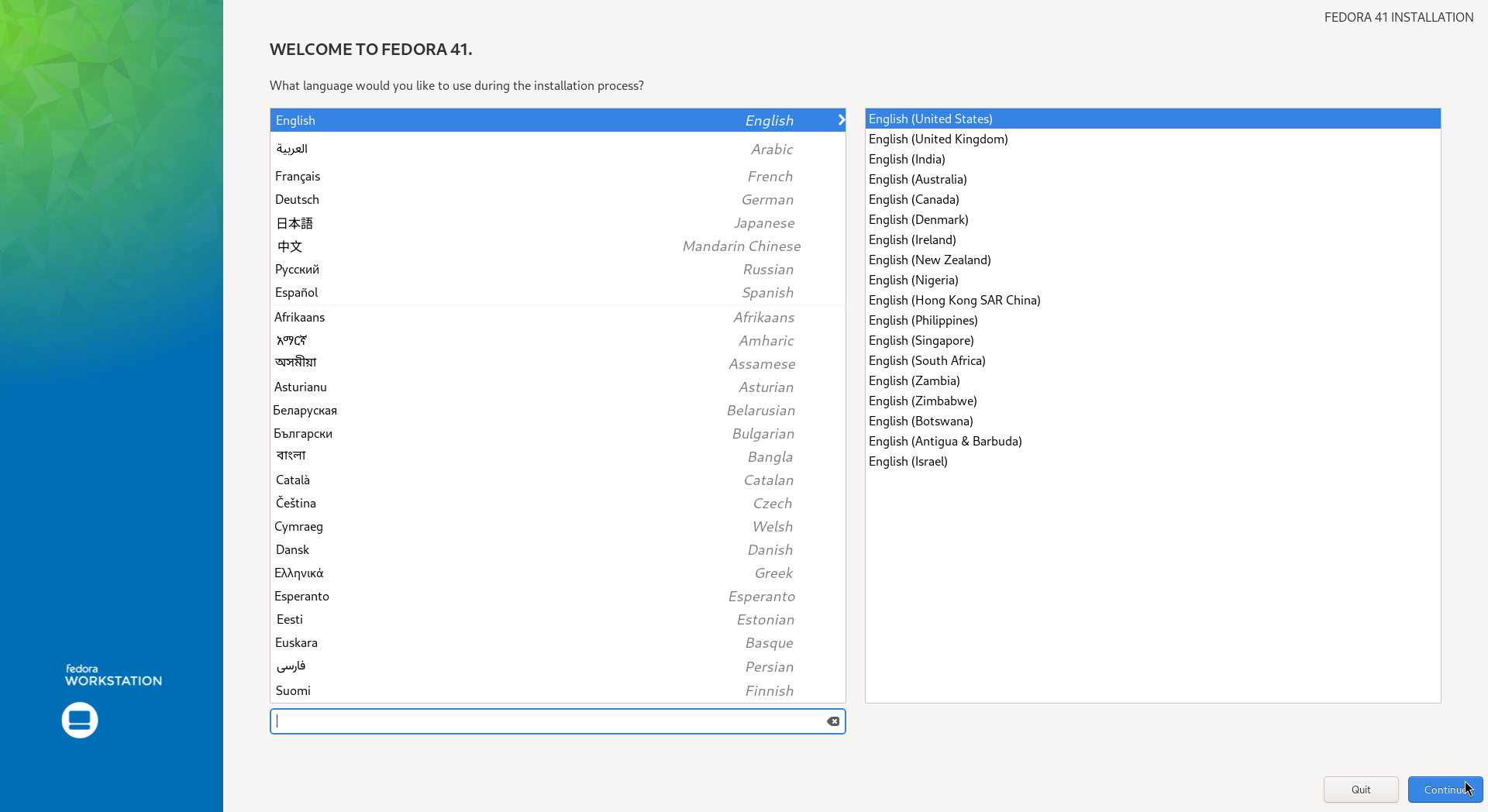Select Mandarin Chinese language row
Viewport: 1488px width, 812px height.
click(x=557, y=246)
